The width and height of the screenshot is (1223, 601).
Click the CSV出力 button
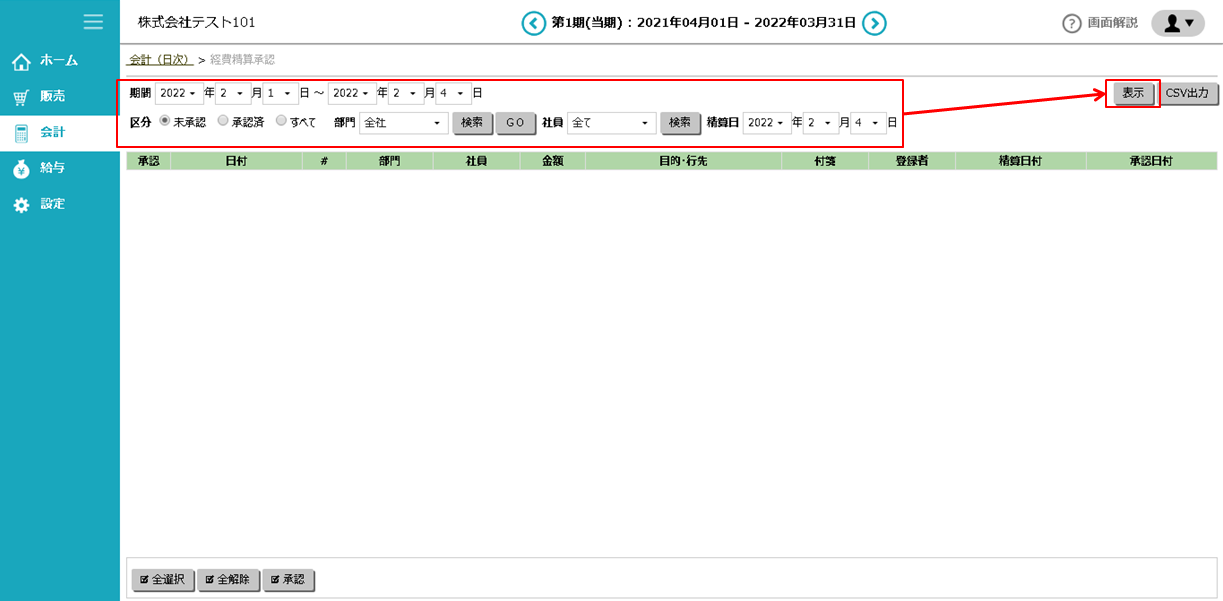[1189, 93]
